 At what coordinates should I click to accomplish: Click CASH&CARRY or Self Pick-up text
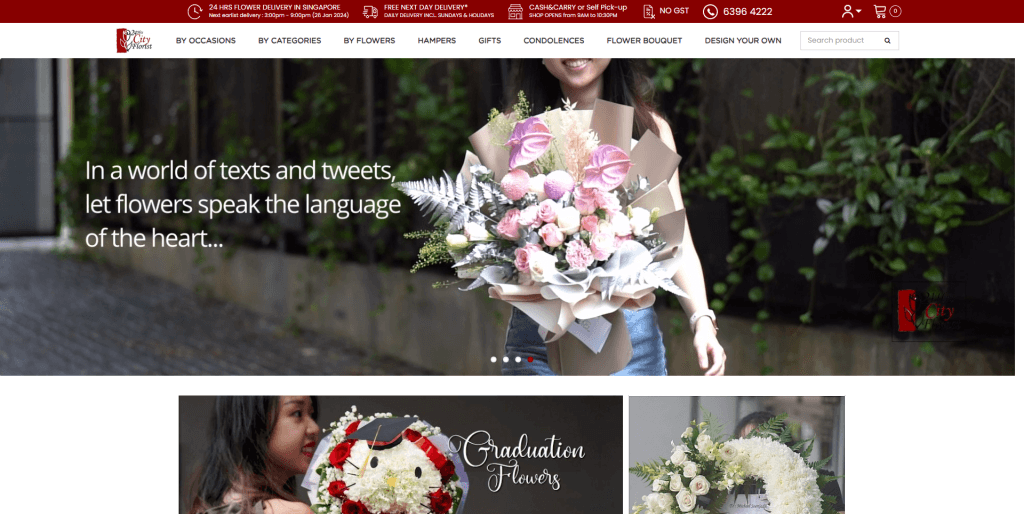[x=578, y=7]
